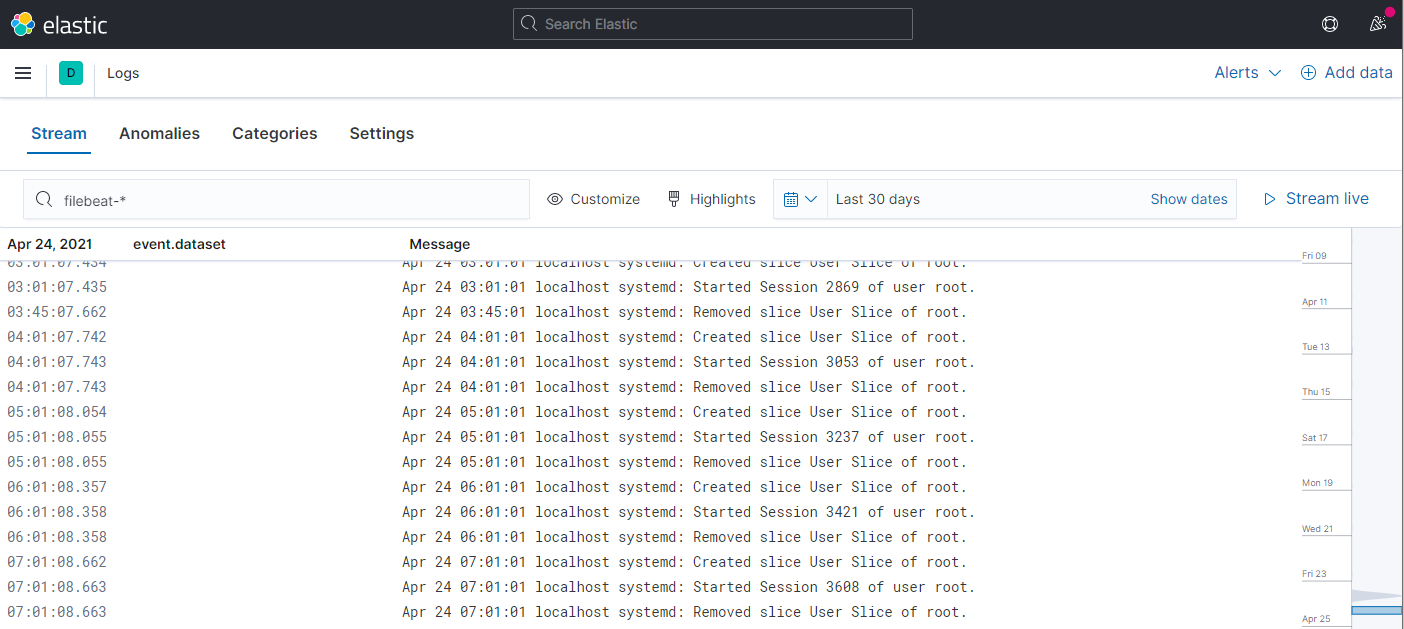Click the Fri 23 minimap marker
The image size is (1404, 629).
1314,574
